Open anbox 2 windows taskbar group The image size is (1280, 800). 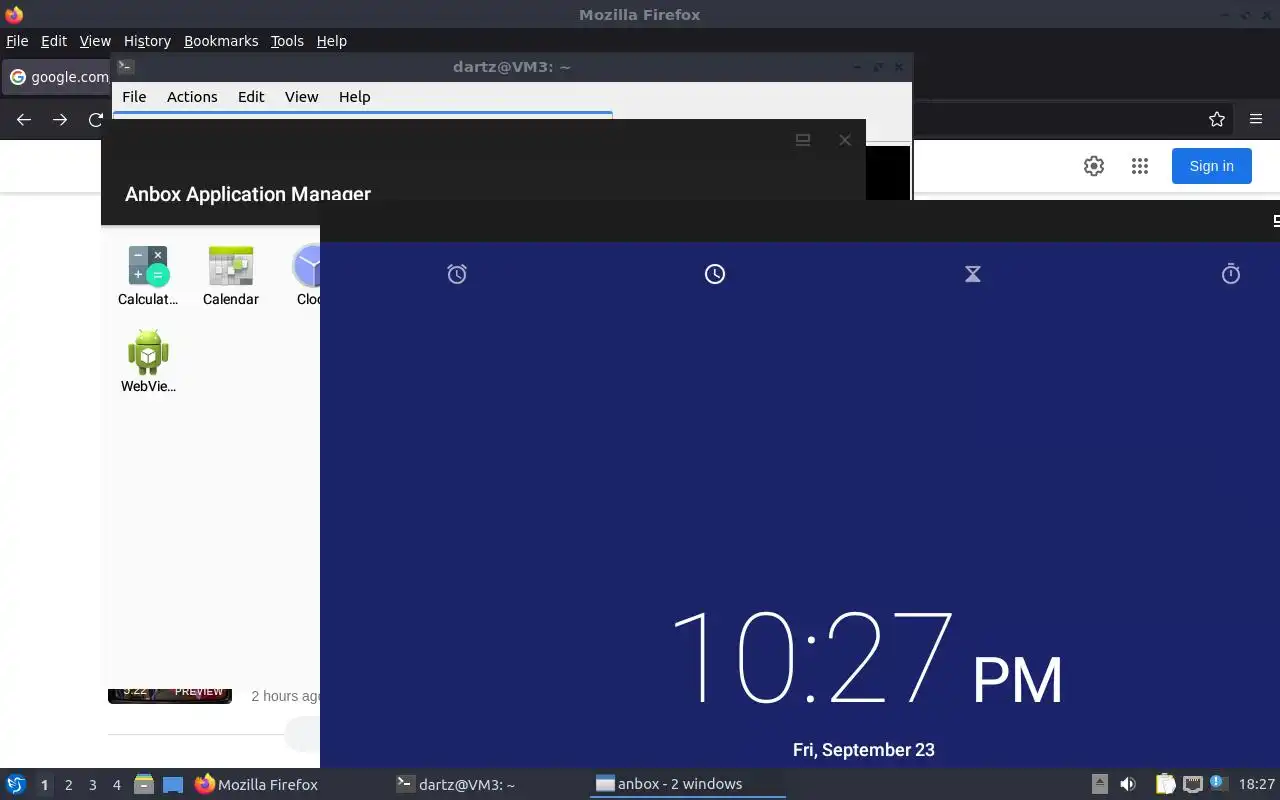click(688, 784)
